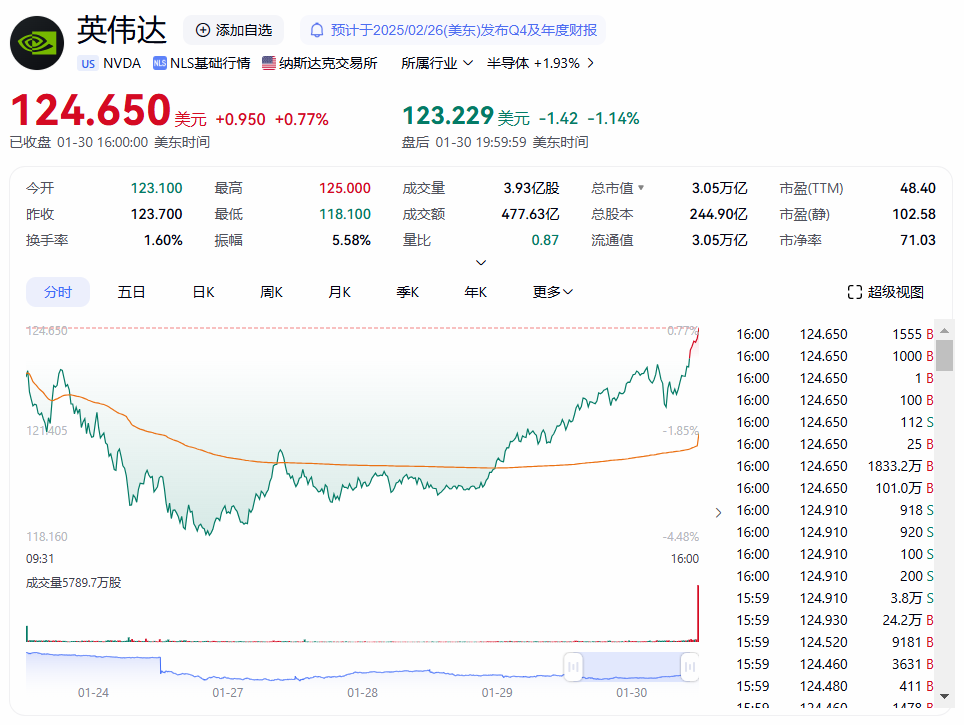Click the 1555 trade row at top

point(835,334)
